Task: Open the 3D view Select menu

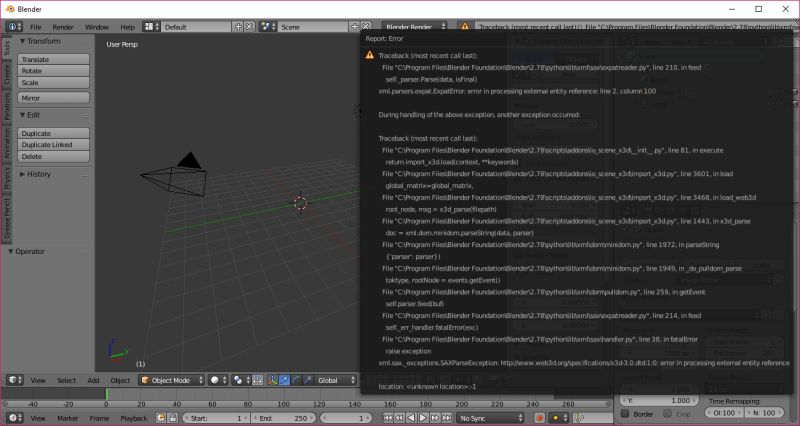Action: coord(66,381)
